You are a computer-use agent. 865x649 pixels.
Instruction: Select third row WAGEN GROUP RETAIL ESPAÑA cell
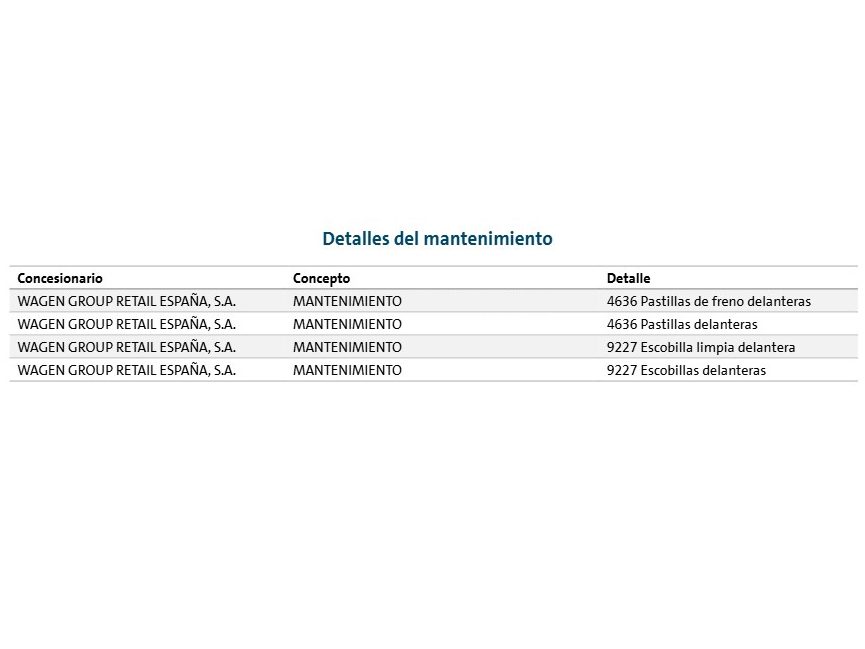127,347
